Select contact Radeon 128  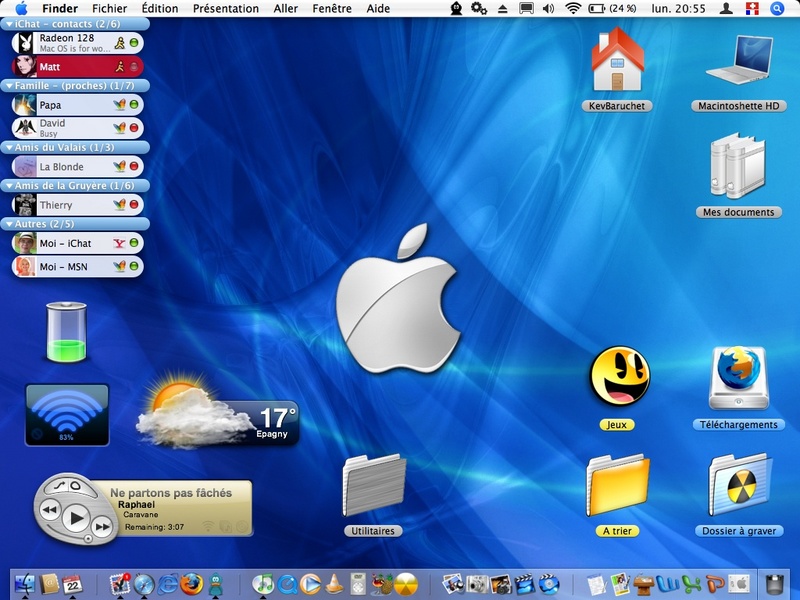[77, 43]
